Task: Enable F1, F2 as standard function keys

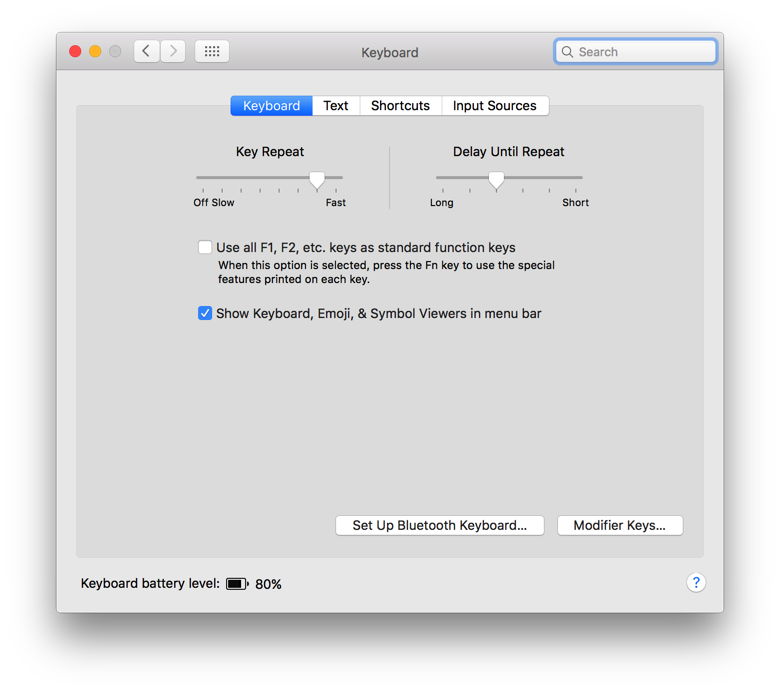Action: [205, 247]
